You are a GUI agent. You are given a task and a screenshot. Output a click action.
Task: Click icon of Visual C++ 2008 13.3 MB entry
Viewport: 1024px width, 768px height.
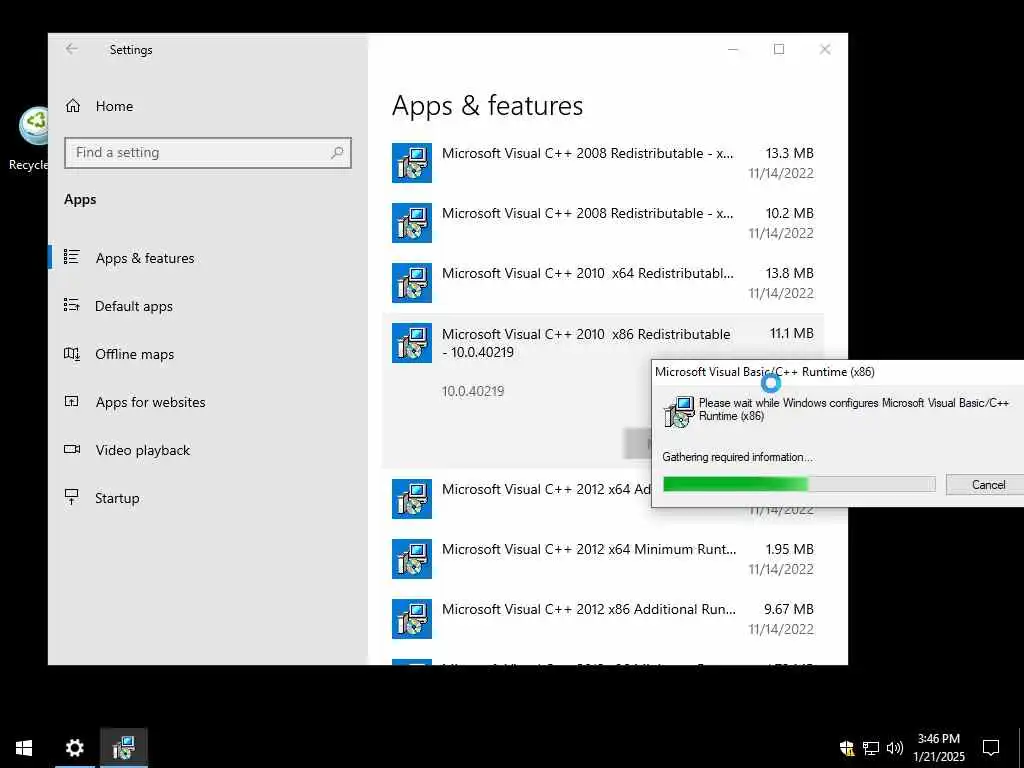(x=412, y=163)
